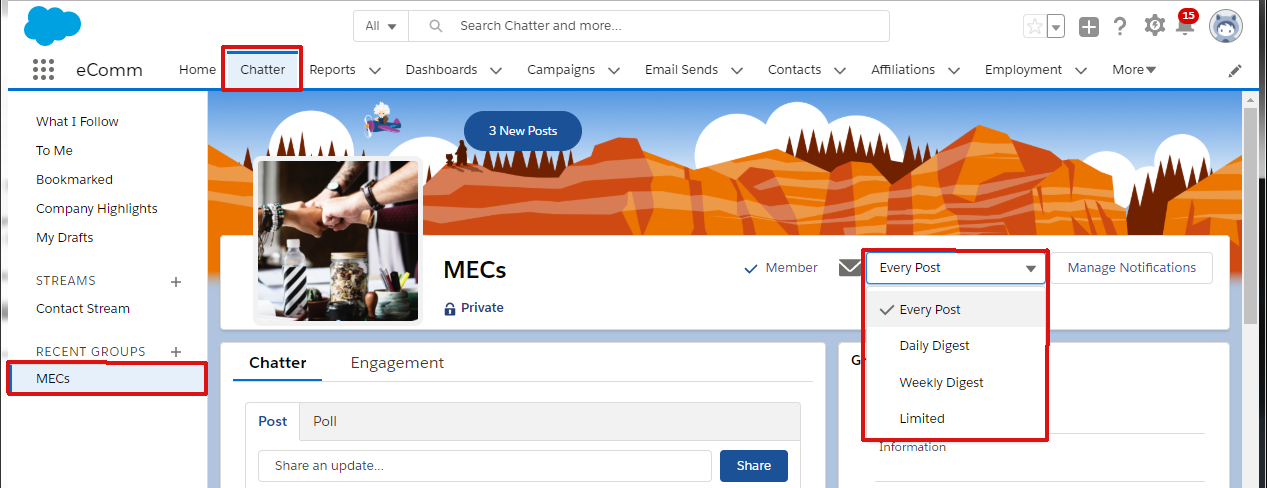The height and width of the screenshot is (488, 1267).
Task: Click the search magnifier icon
Action: (x=435, y=26)
